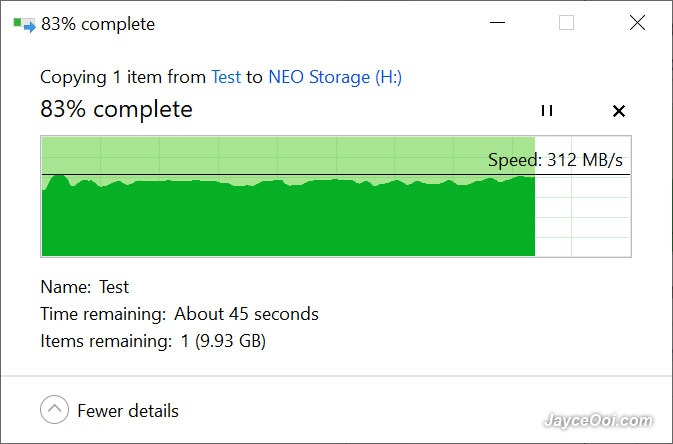Click the Speed: 312 MB/s label
Screen dimensions: 673x444
[x=555, y=160]
